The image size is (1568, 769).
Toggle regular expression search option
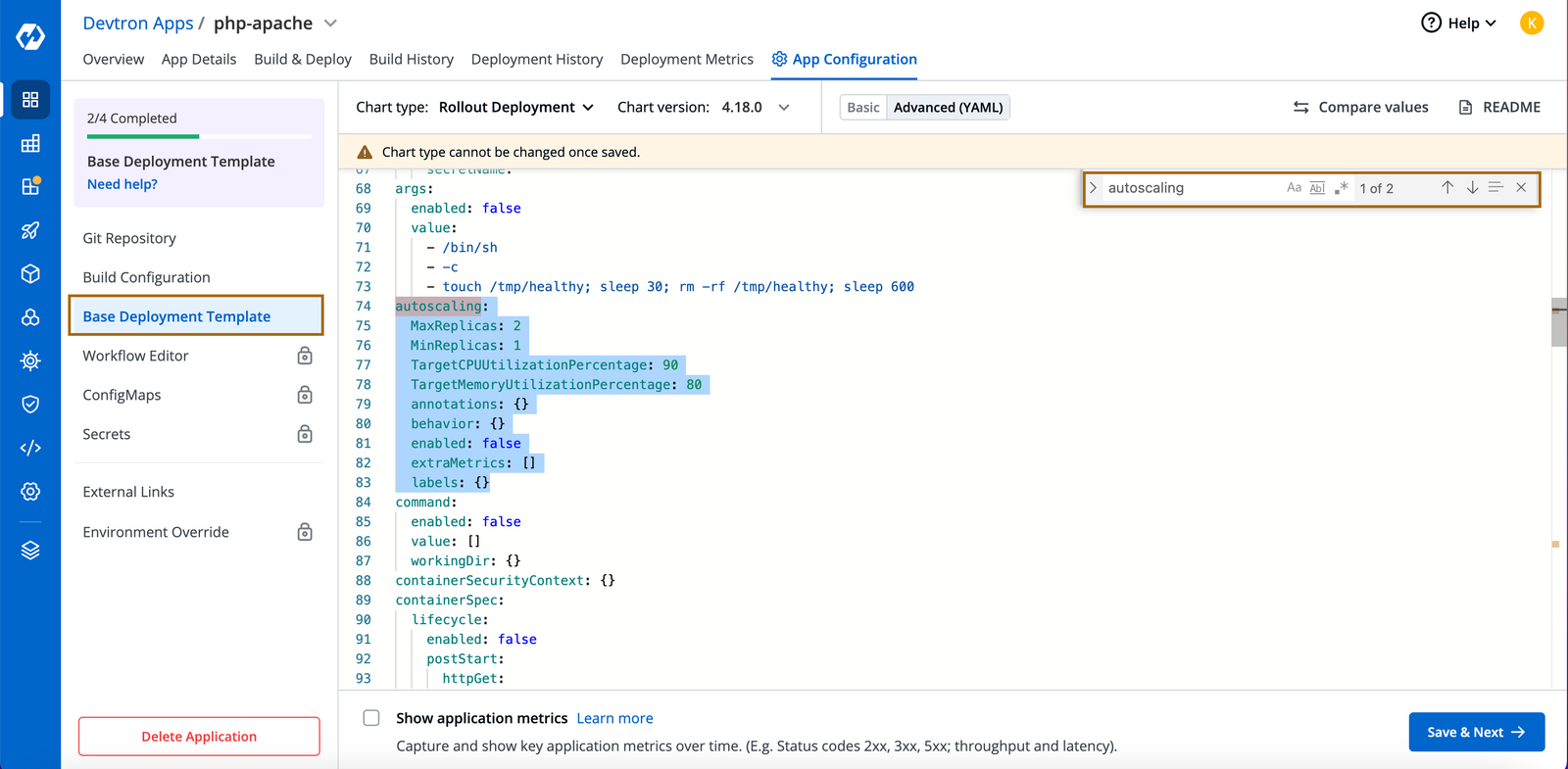[1342, 188]
